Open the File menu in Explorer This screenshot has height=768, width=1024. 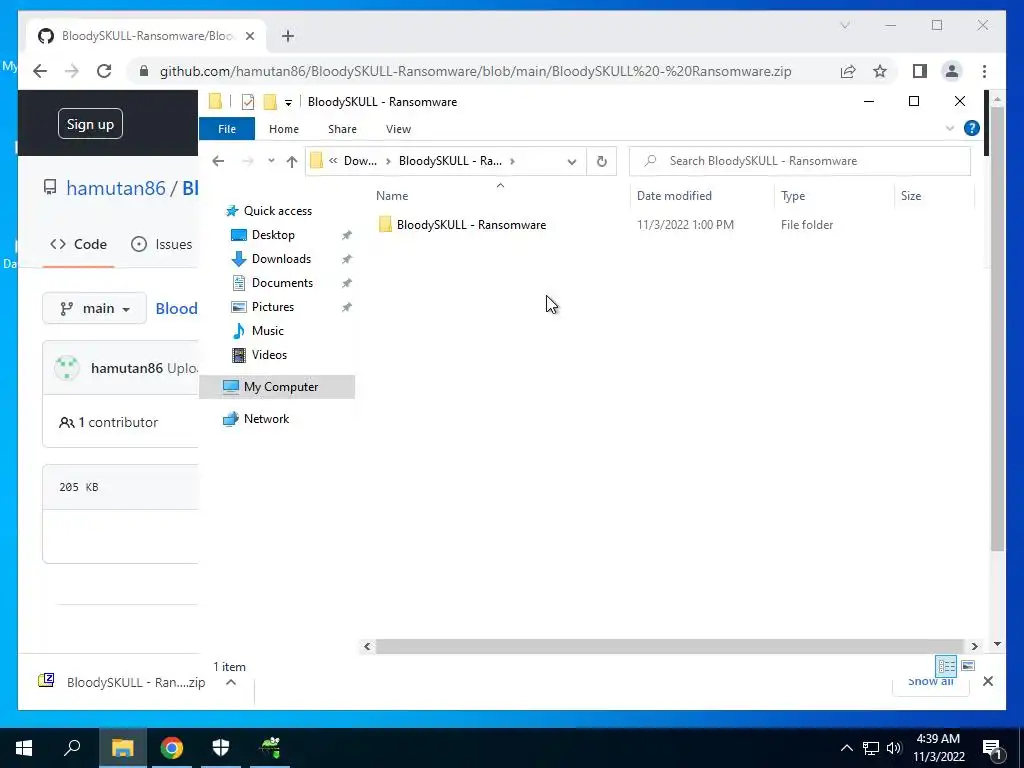pyautogui.click(x=227, y=129)
